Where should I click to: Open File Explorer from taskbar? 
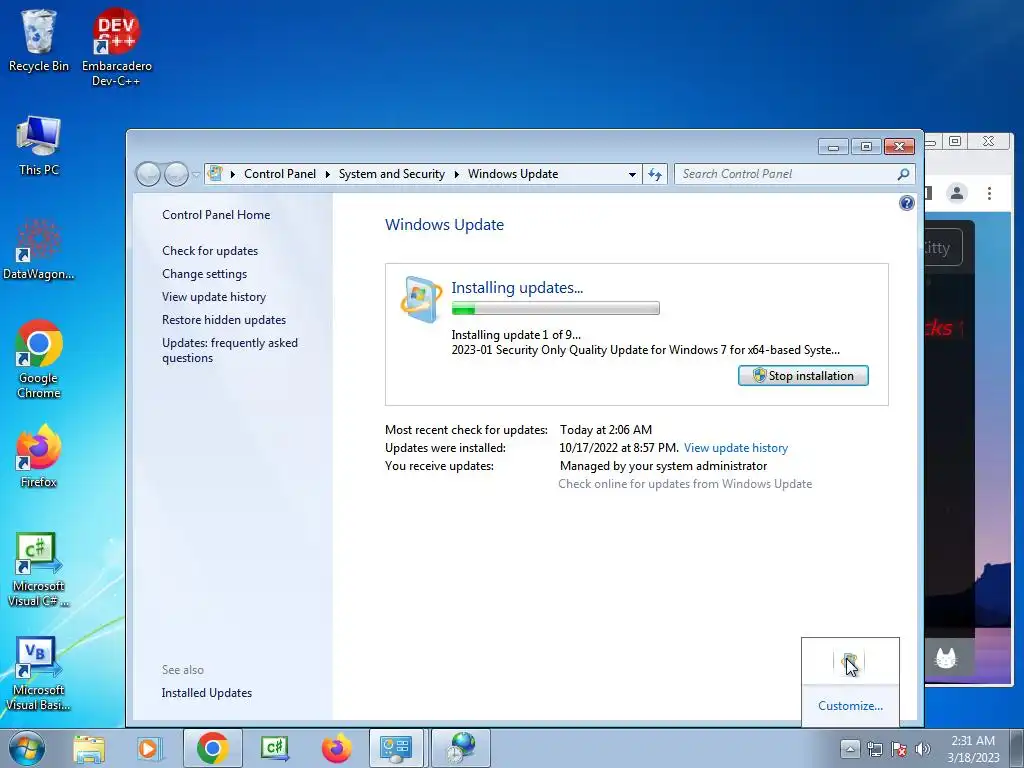89,749
